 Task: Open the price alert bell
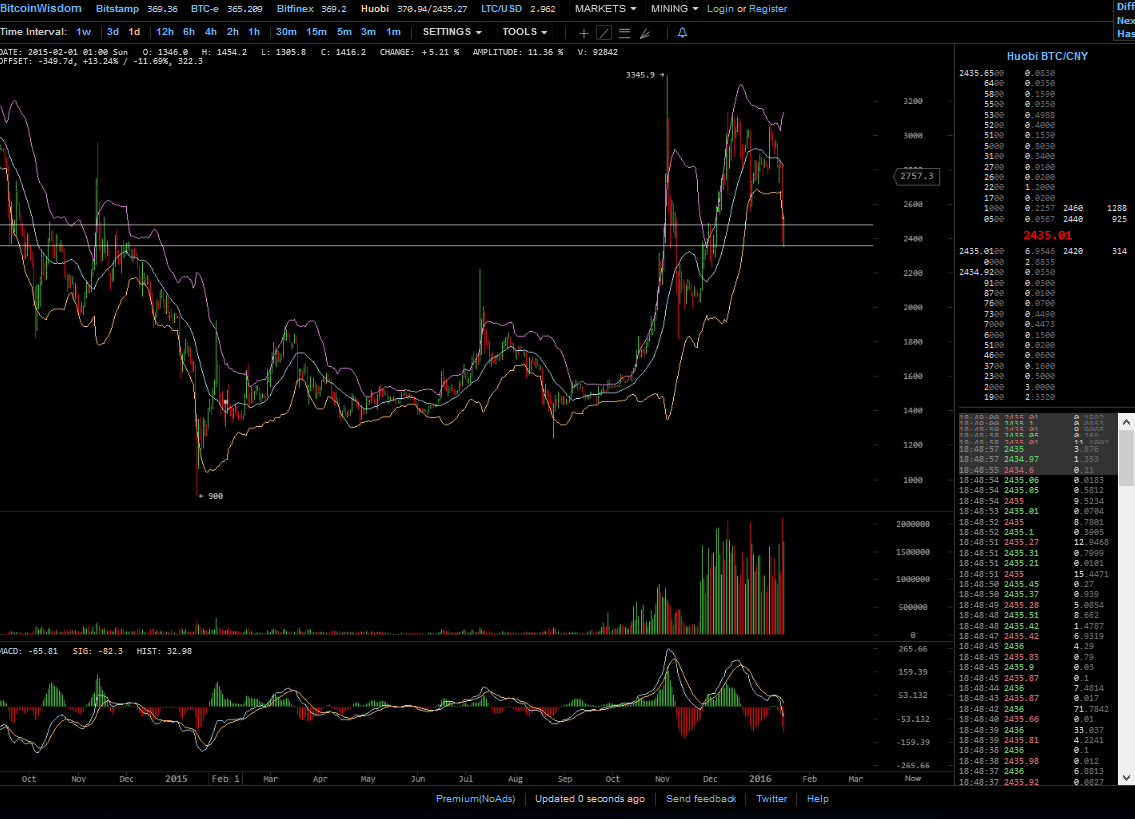click(x=682, y=33)
